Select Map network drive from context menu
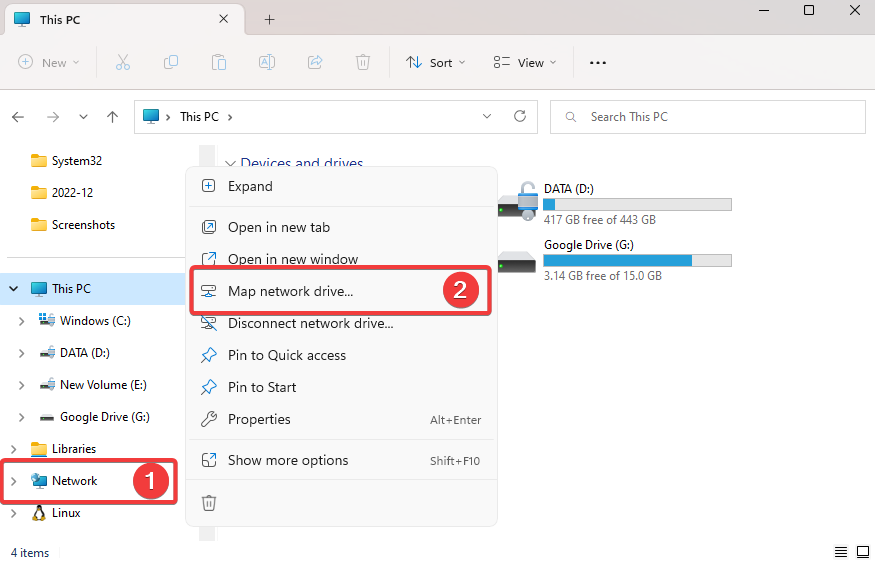 (x=290, y=291)
